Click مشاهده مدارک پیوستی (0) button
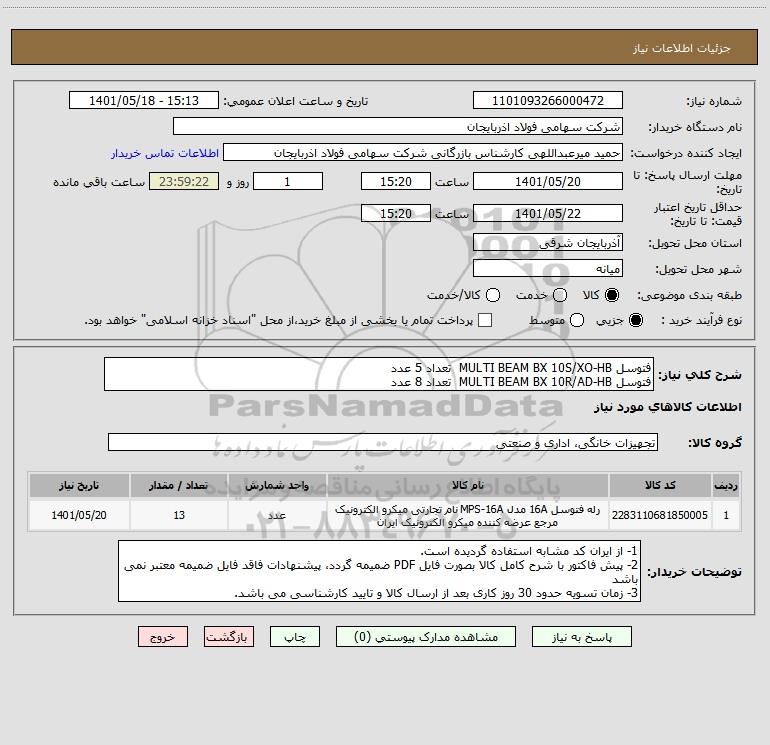The width and height of the screenshot is (770, 745). (426, 637)
